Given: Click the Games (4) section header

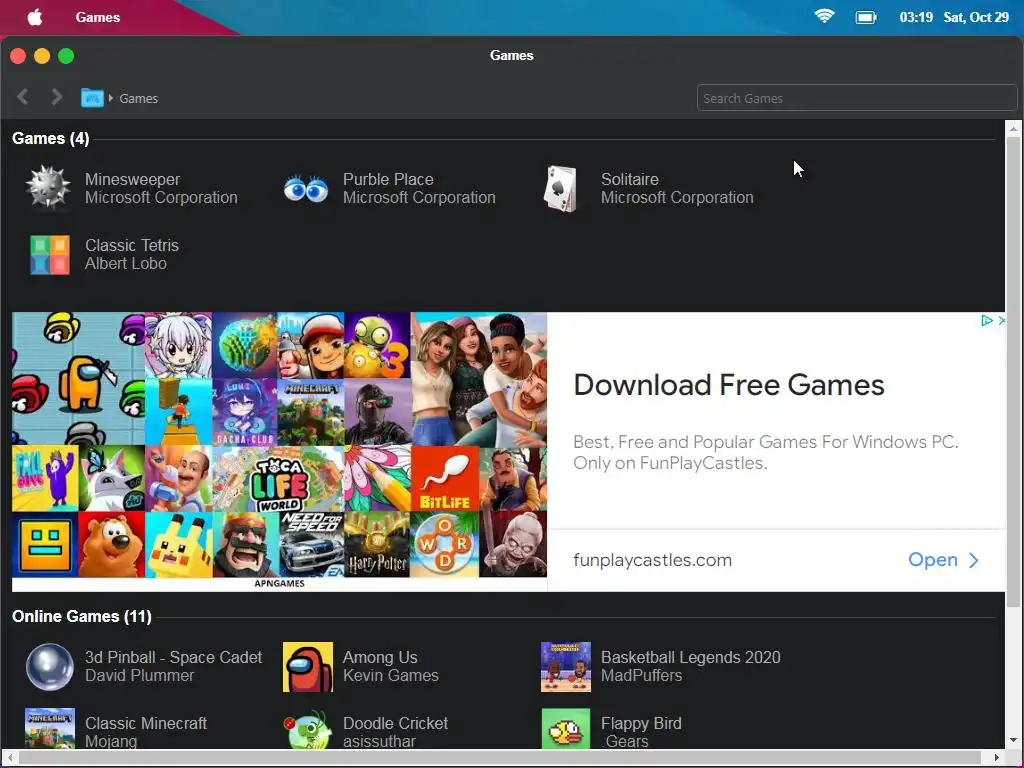Looking at the screenshot, I should (51, 138).
